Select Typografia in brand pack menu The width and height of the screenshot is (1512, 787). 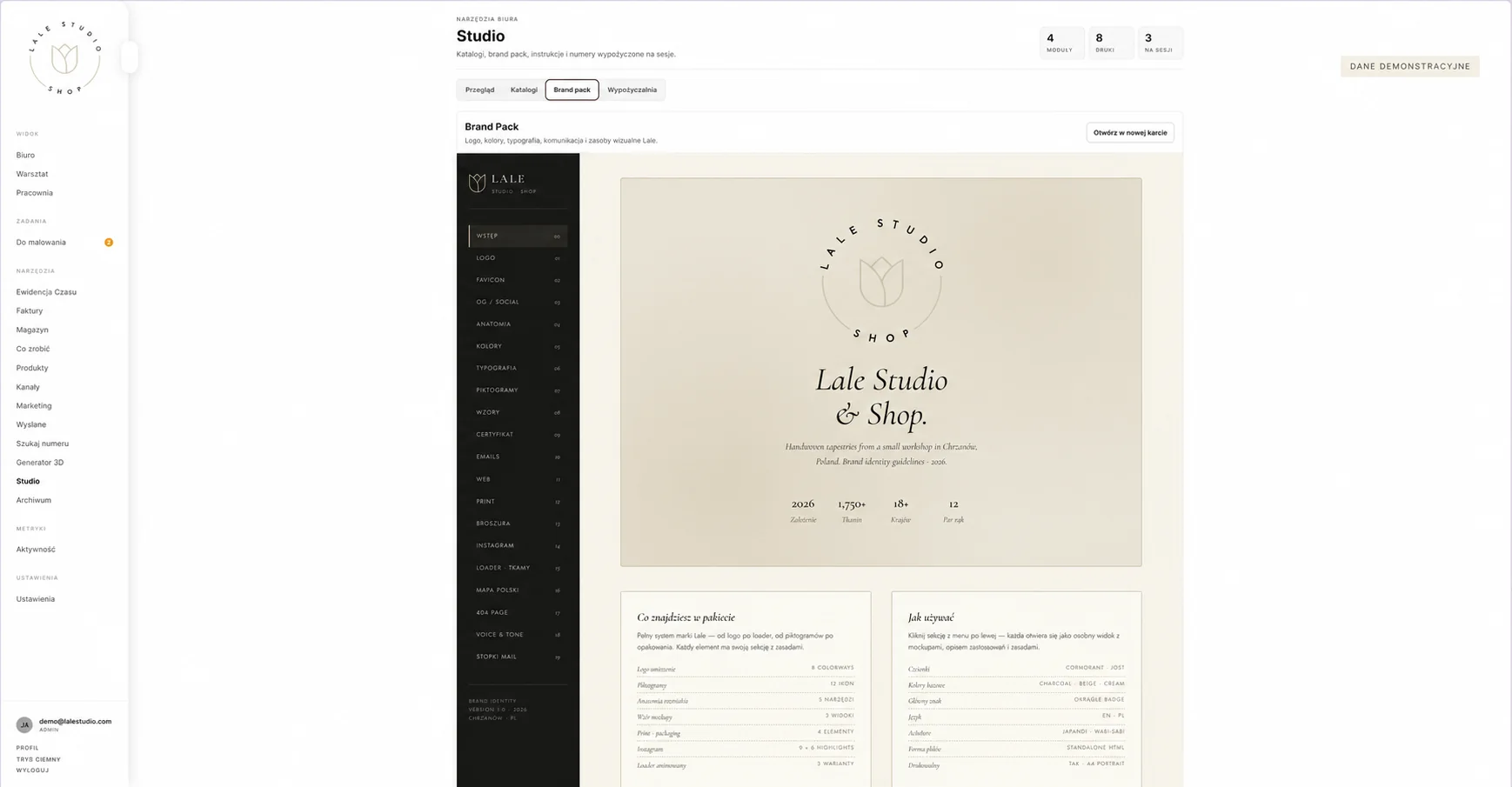(x=518, y=368)
